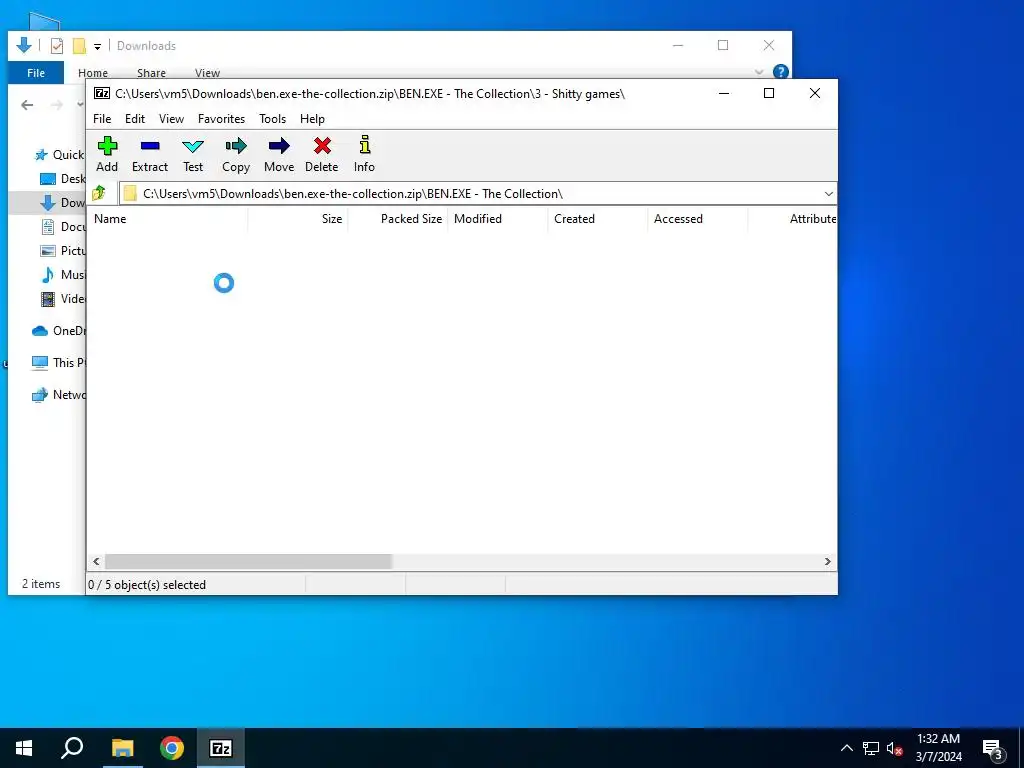The width and height of the screenshot is (1024, 768).
Task: Click the network tray icon
Action: pyautogui.click(x=871, y=748)
